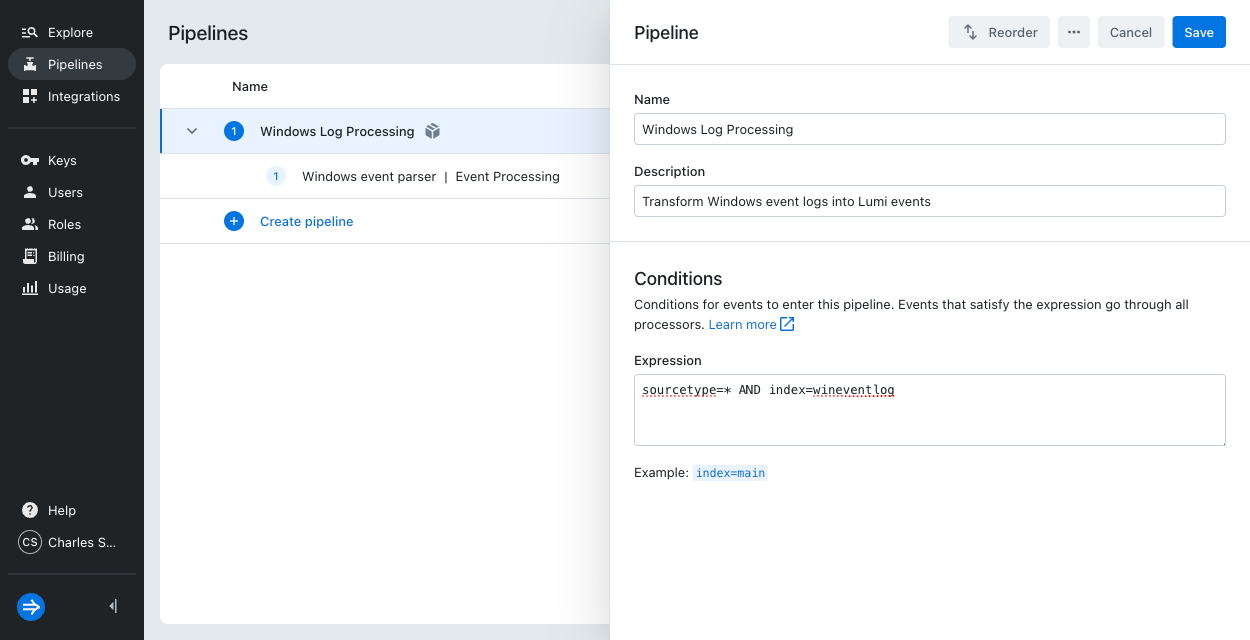Click the blue arrow logo icon
Screen dimensions: 1250x640
tap(31, 607)
